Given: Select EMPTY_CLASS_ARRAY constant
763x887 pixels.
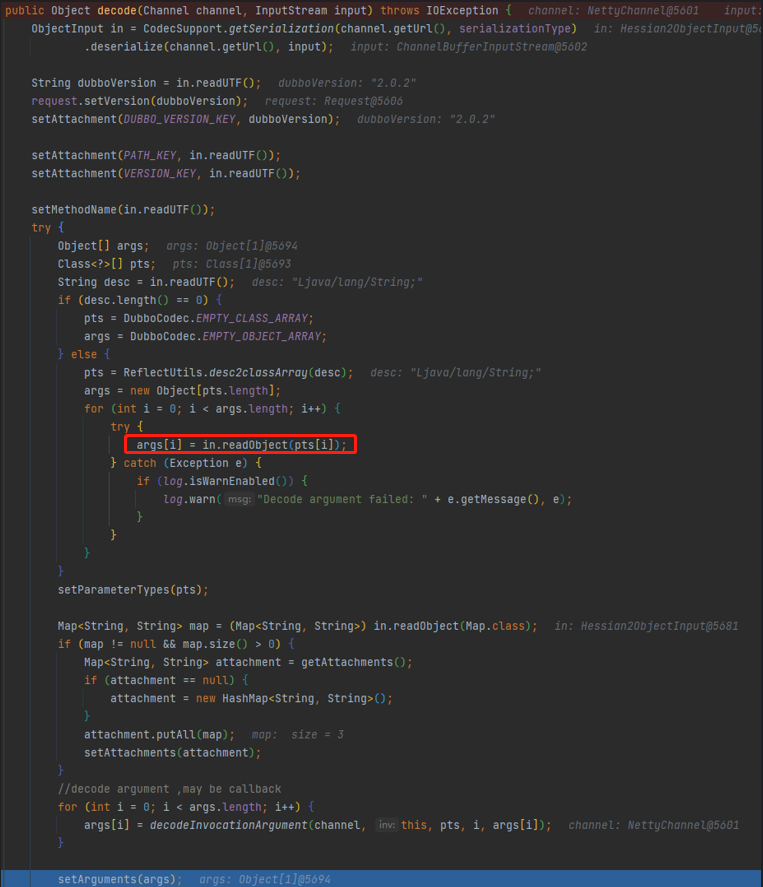Looking at the screenshot, I should point(252,318).
